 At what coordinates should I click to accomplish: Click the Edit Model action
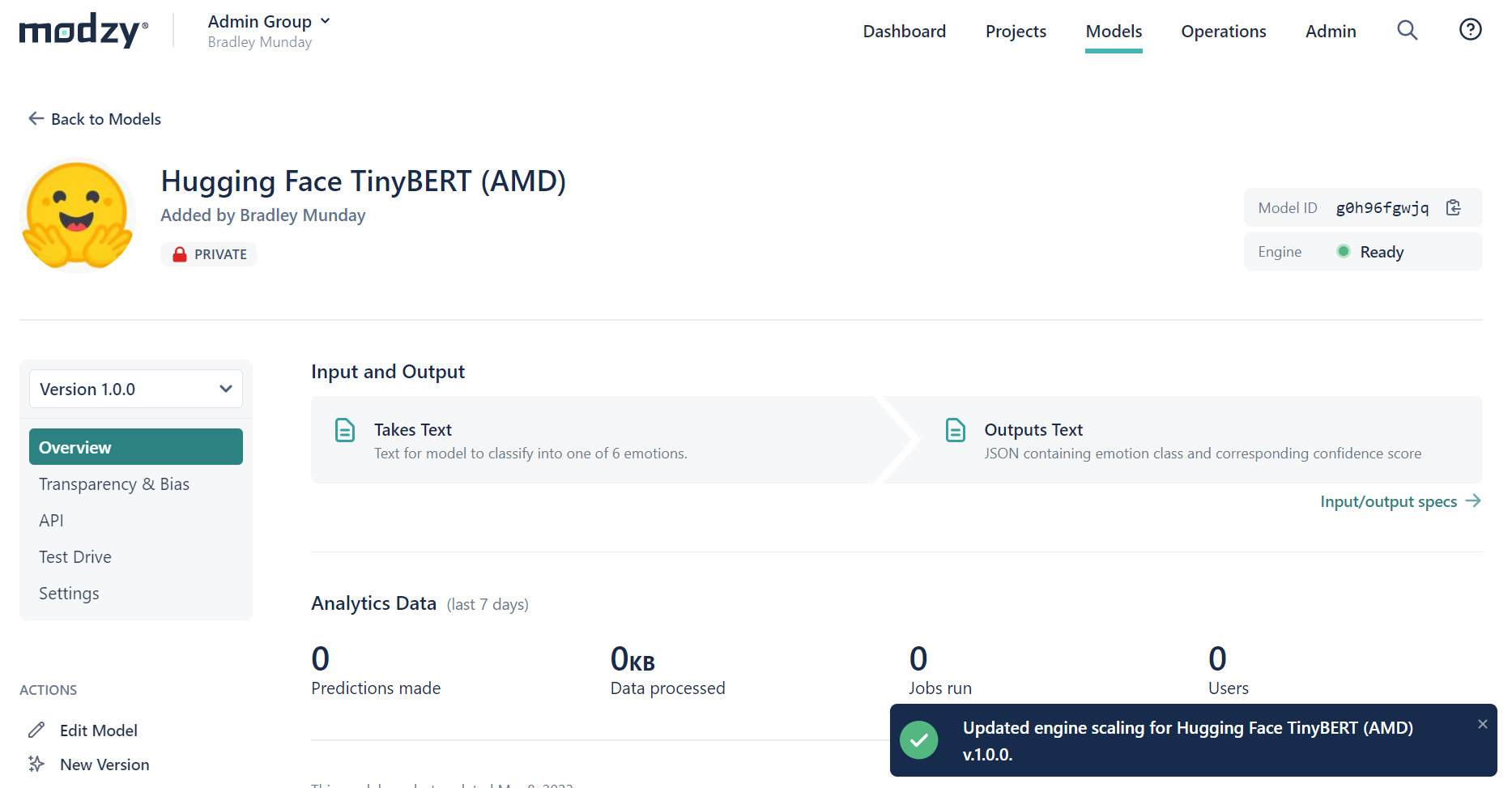coord(83,730)
